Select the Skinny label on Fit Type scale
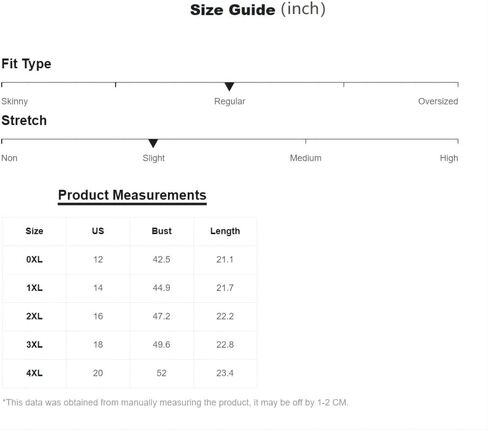This screenshot has width=488, height=430. coord(14,101)
